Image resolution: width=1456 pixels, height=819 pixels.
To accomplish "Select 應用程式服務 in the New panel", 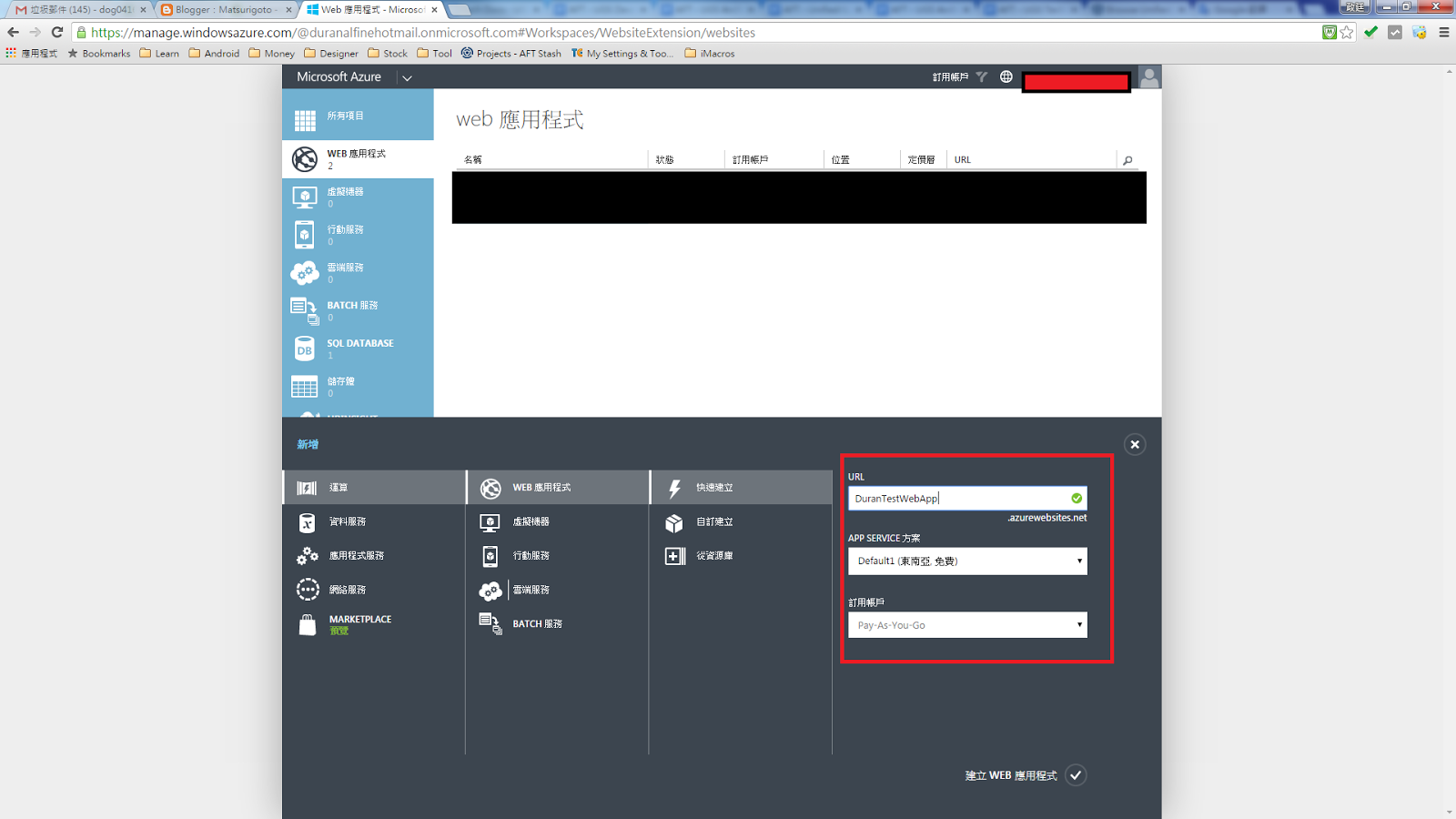I will point(374,555).
